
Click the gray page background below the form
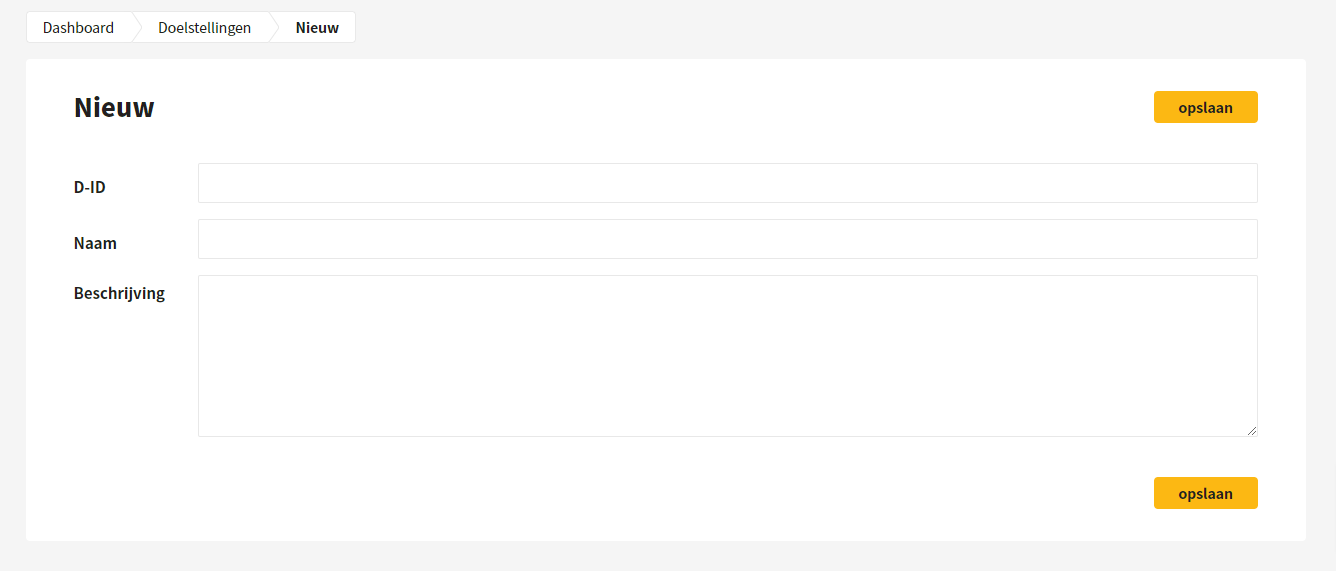pos(666,556)
